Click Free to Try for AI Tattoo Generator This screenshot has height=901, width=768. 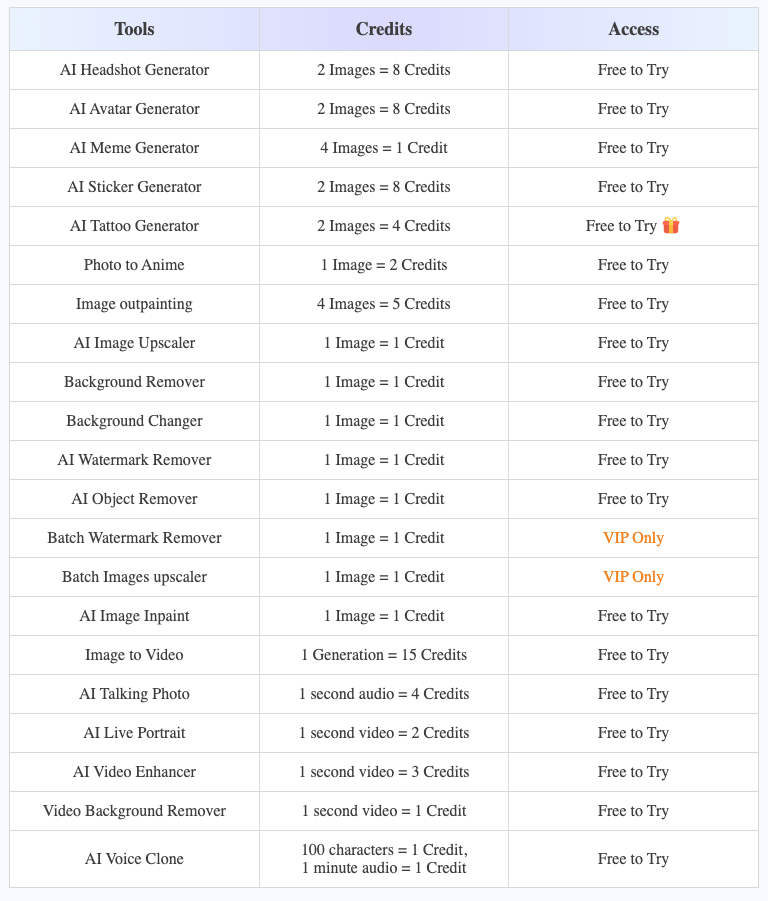[x=621, y=226]
